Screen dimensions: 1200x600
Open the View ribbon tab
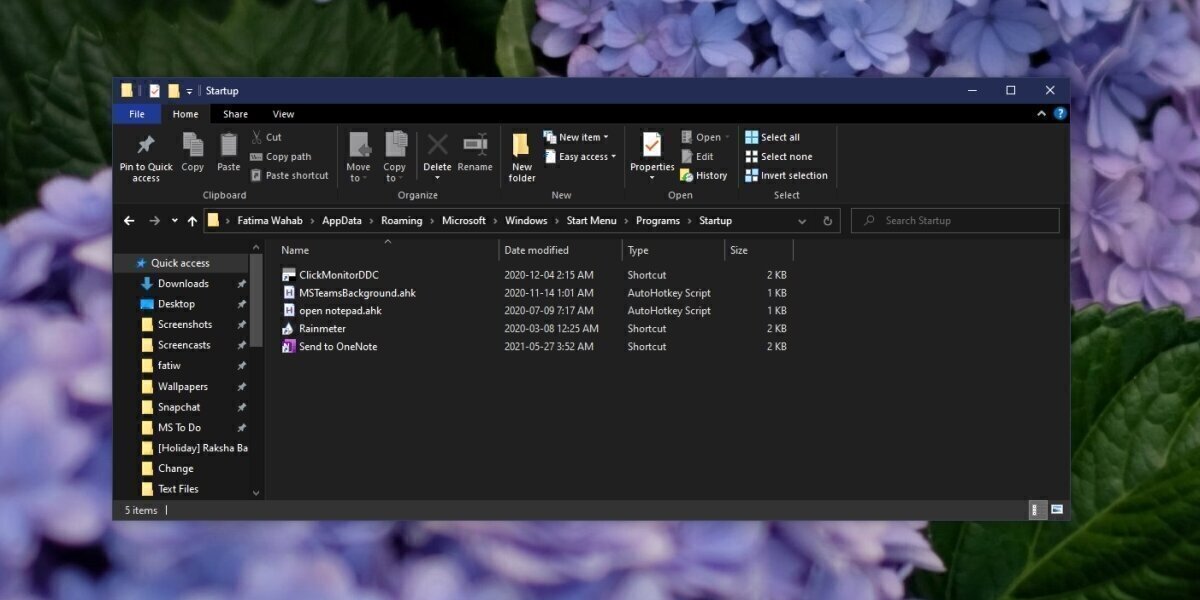tap(283, 114)
